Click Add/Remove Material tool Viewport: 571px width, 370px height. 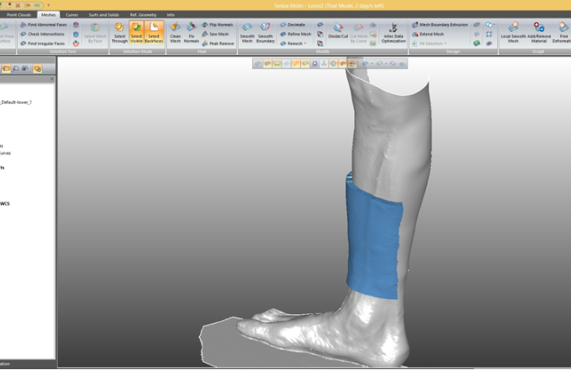point(539,32)
